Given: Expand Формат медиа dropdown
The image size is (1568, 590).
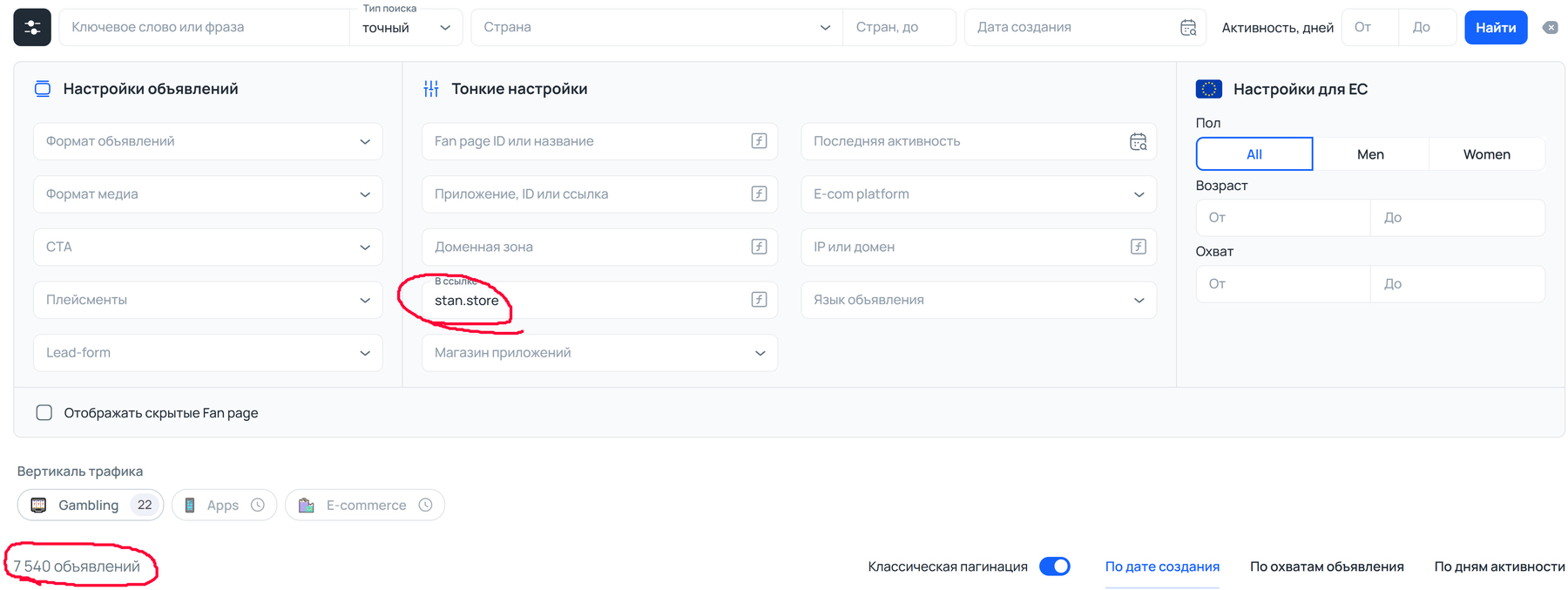Looking at the screenshot, I should click(x=208, y=193).
